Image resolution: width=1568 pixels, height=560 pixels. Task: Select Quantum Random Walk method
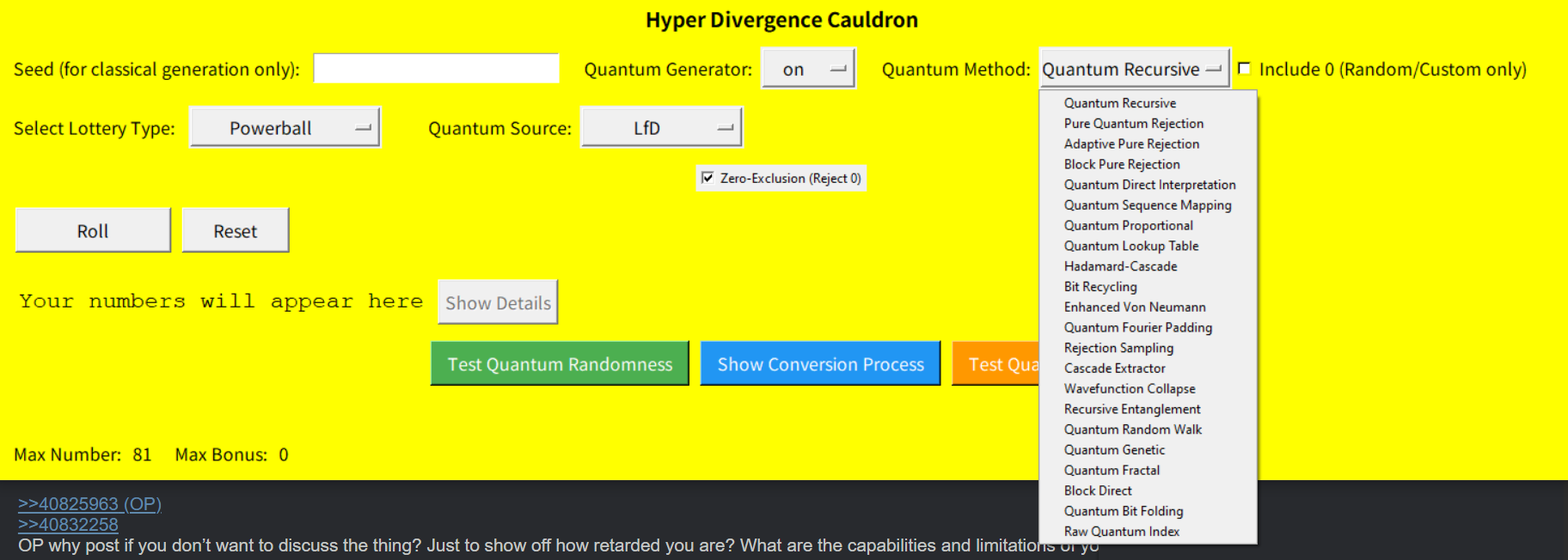pos(1148,429)
